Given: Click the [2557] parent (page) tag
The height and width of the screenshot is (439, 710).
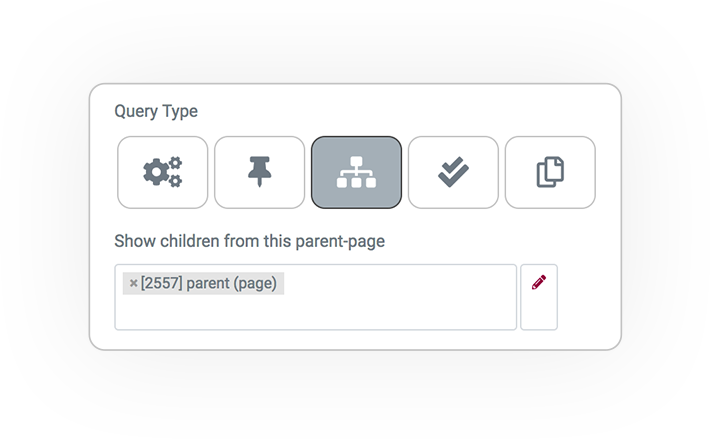Looking at the screenshot, I should [203, 283].
